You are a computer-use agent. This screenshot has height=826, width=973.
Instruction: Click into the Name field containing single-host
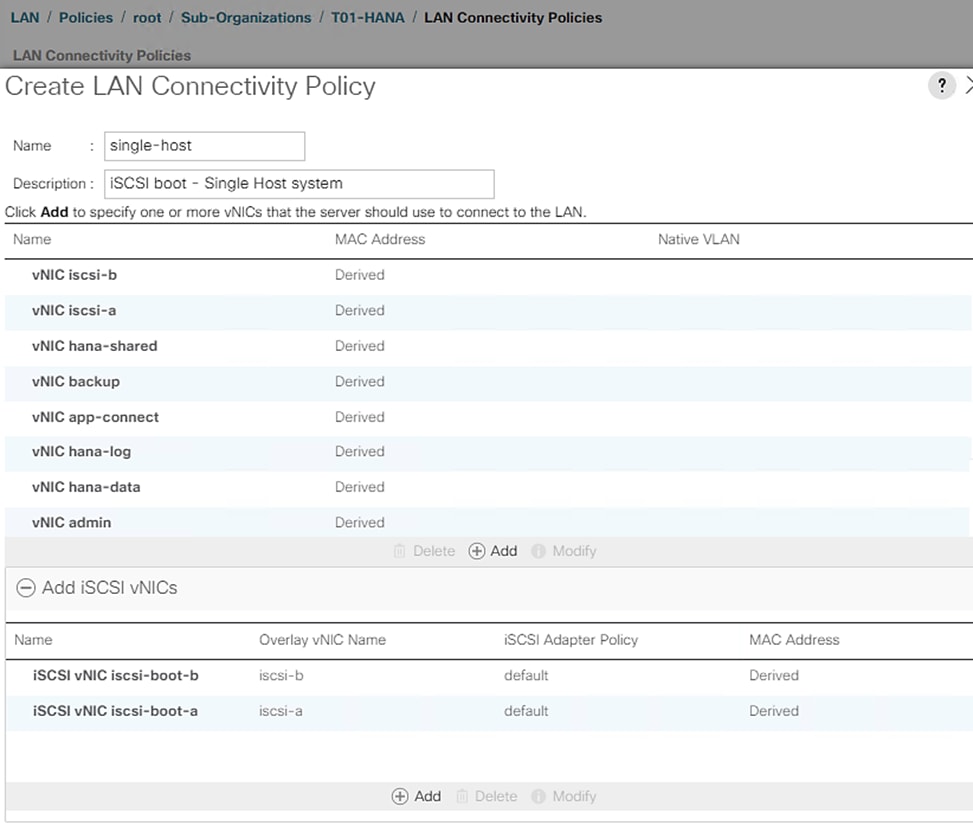204,146
